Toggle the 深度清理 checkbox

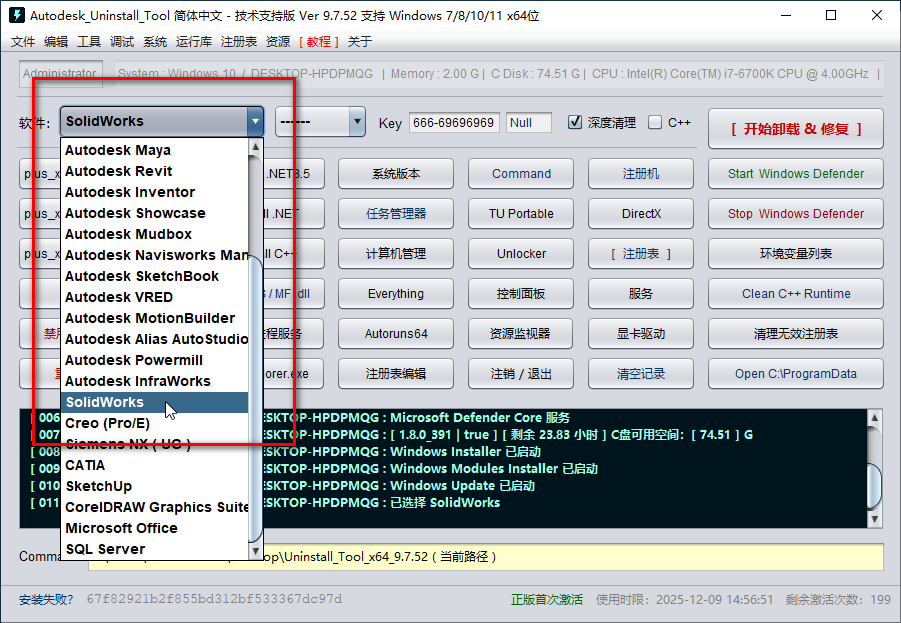(x=575, y=122)
